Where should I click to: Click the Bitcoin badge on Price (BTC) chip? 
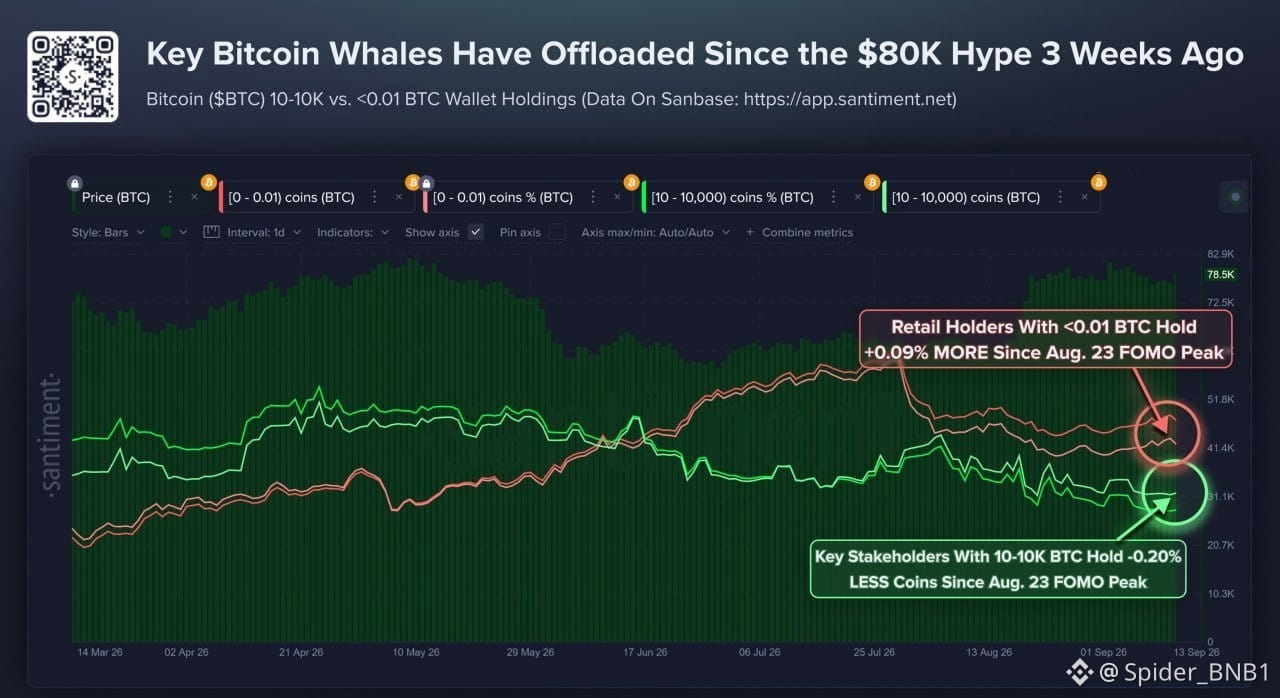209,182
